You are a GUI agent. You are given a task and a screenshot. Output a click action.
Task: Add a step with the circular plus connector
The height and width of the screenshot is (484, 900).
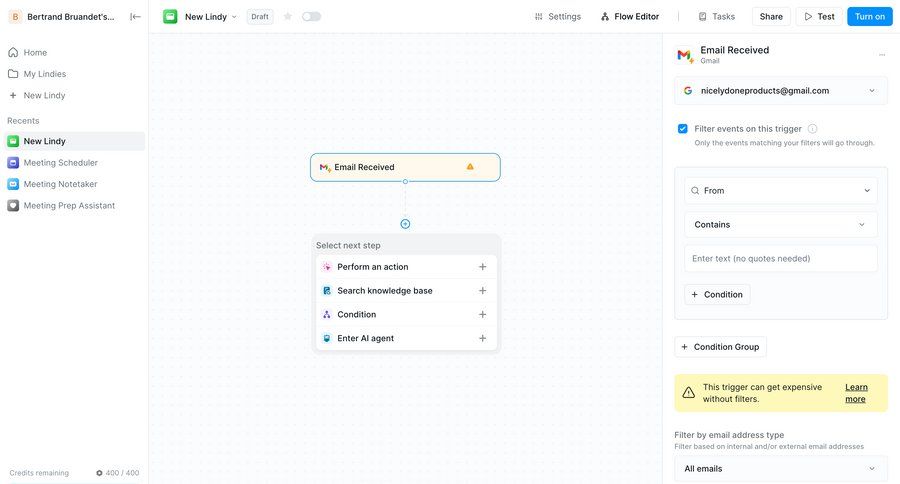(x=405, y=224)
